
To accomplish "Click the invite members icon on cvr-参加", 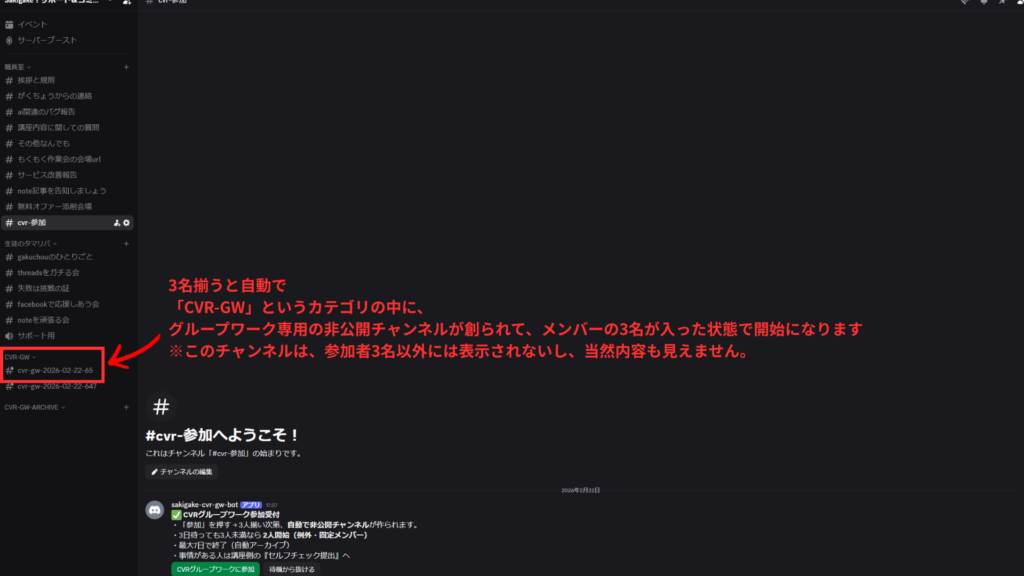I will point(117,223).
